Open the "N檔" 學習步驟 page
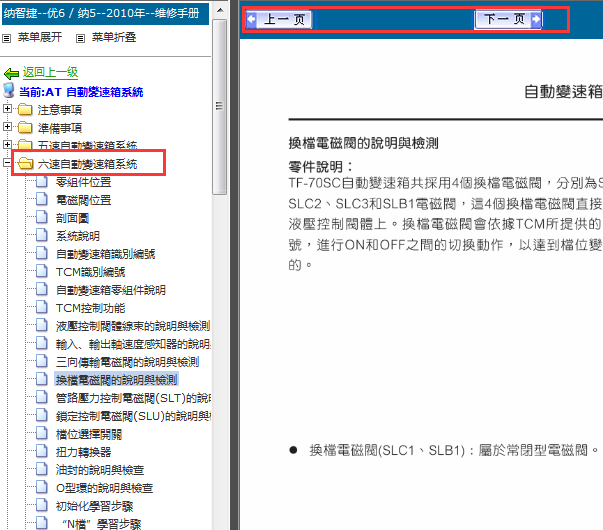603x530 pixels. pos(102,524)
